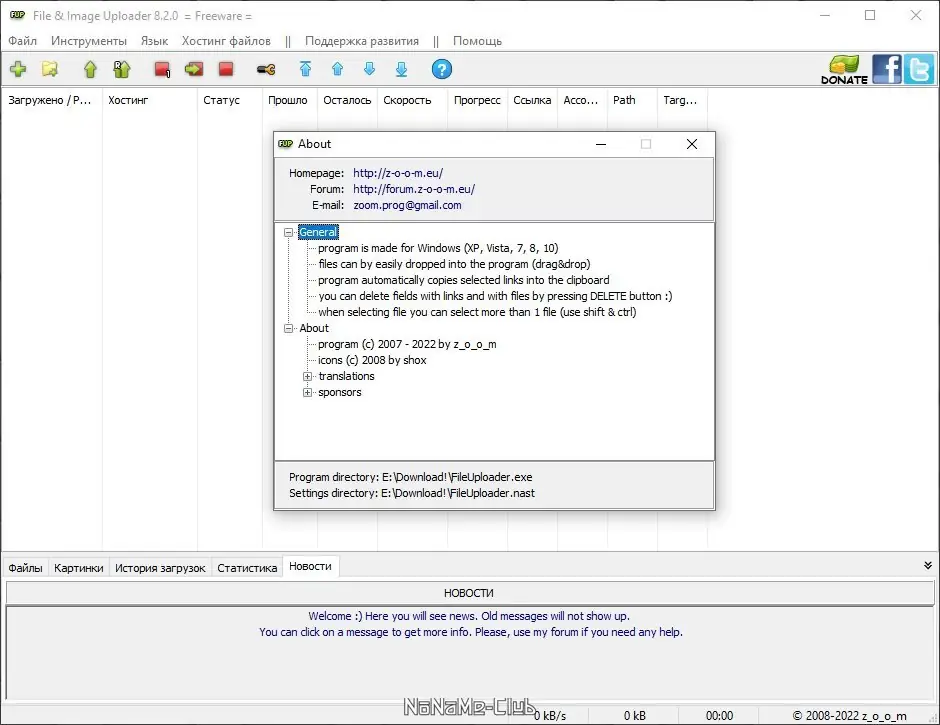940x725 pixels.
Task: Click the DONATE icon
Action: pyautogui.click(x=843, y=69)
